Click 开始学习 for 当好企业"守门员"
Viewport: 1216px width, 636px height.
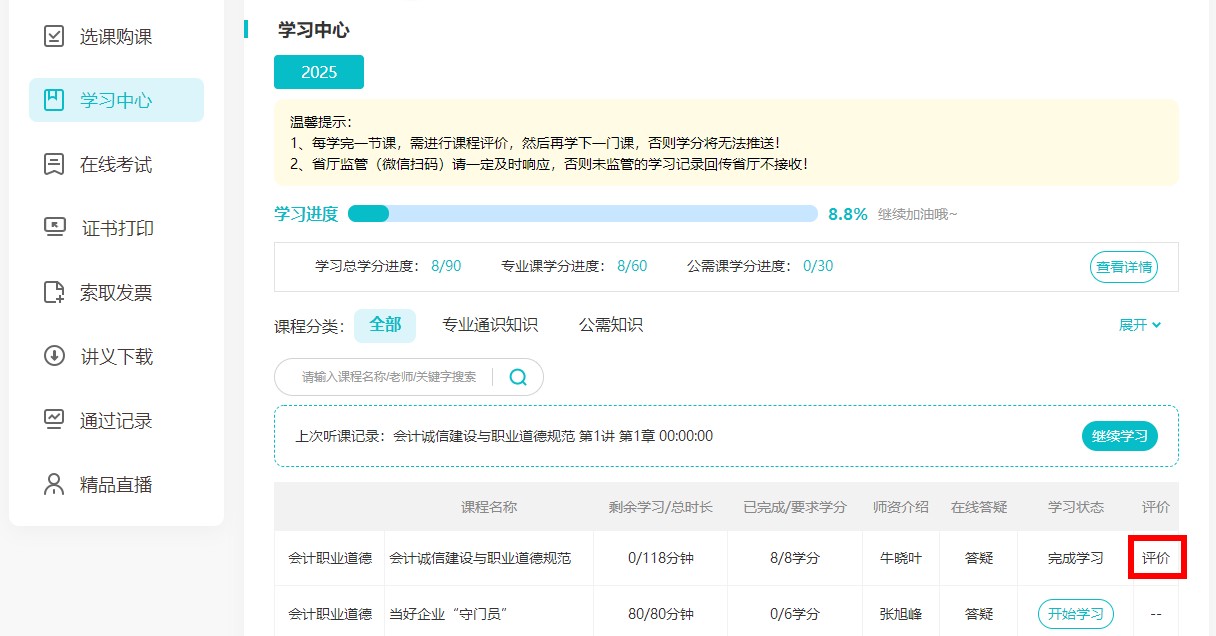1075,613
